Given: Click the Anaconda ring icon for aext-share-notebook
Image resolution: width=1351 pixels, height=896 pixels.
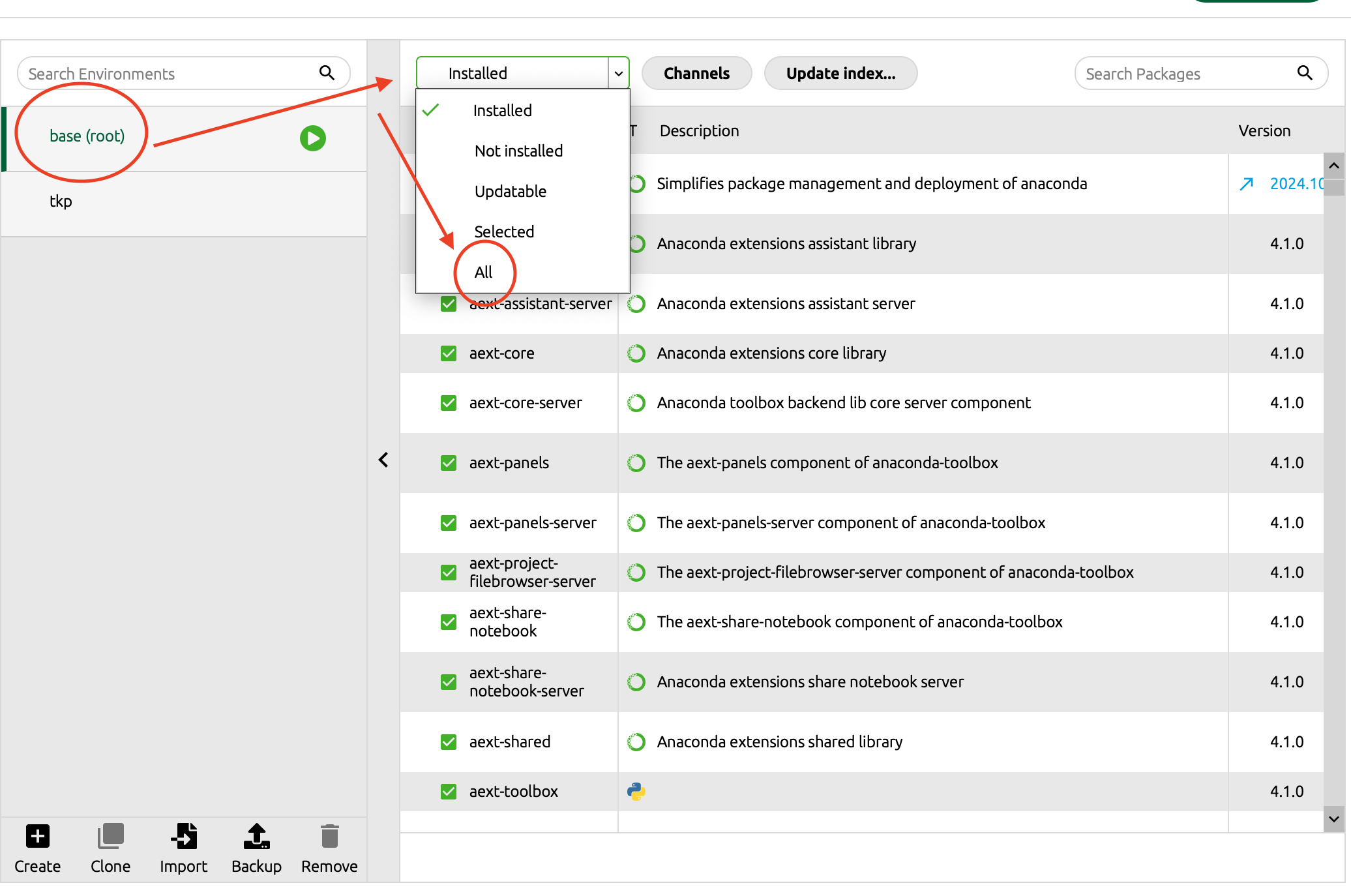Looking at the screenshot, I should 636,622.
